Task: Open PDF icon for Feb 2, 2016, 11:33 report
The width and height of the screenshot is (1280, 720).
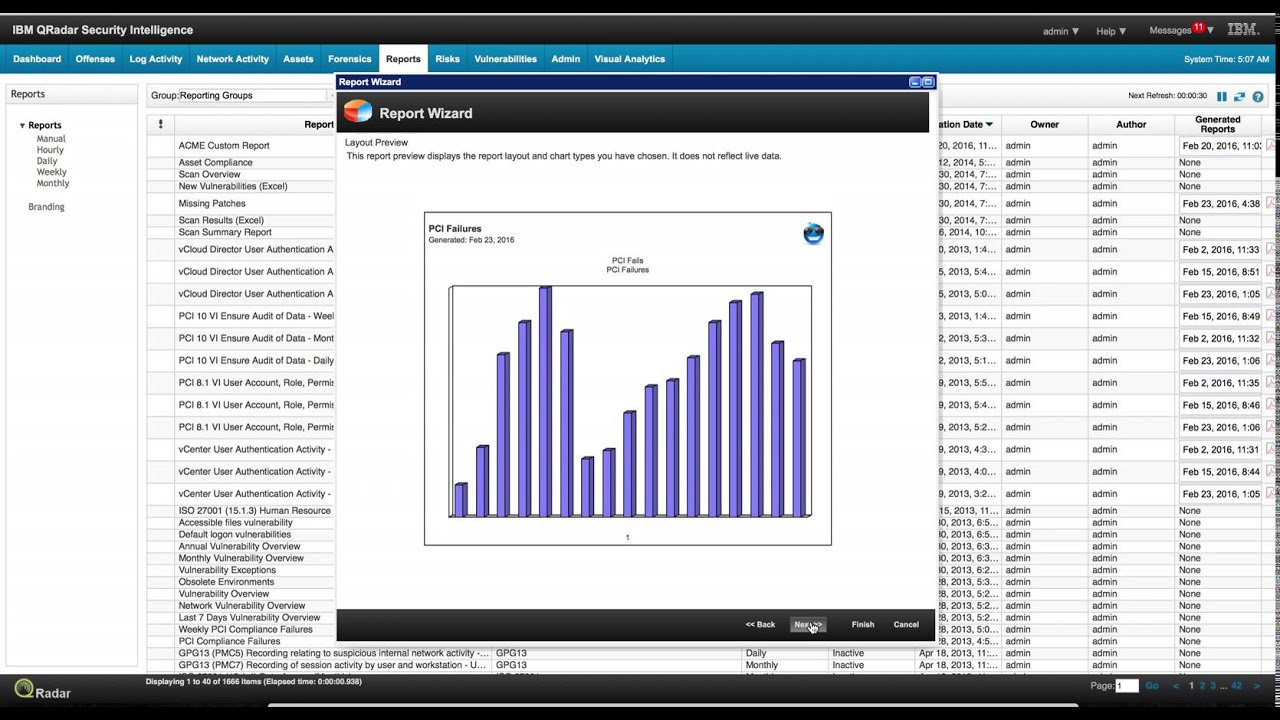Action: (x=1271, y=250)
